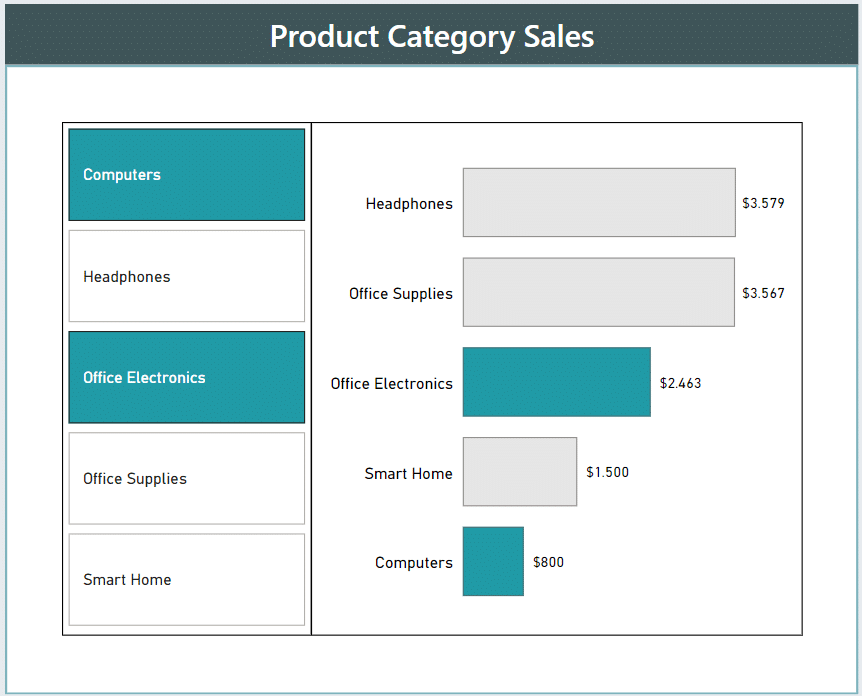The height and width of the screenshot is (696, 862).
Task: Click the Headphones bar in the chart
Action: [x=598, y=203]
